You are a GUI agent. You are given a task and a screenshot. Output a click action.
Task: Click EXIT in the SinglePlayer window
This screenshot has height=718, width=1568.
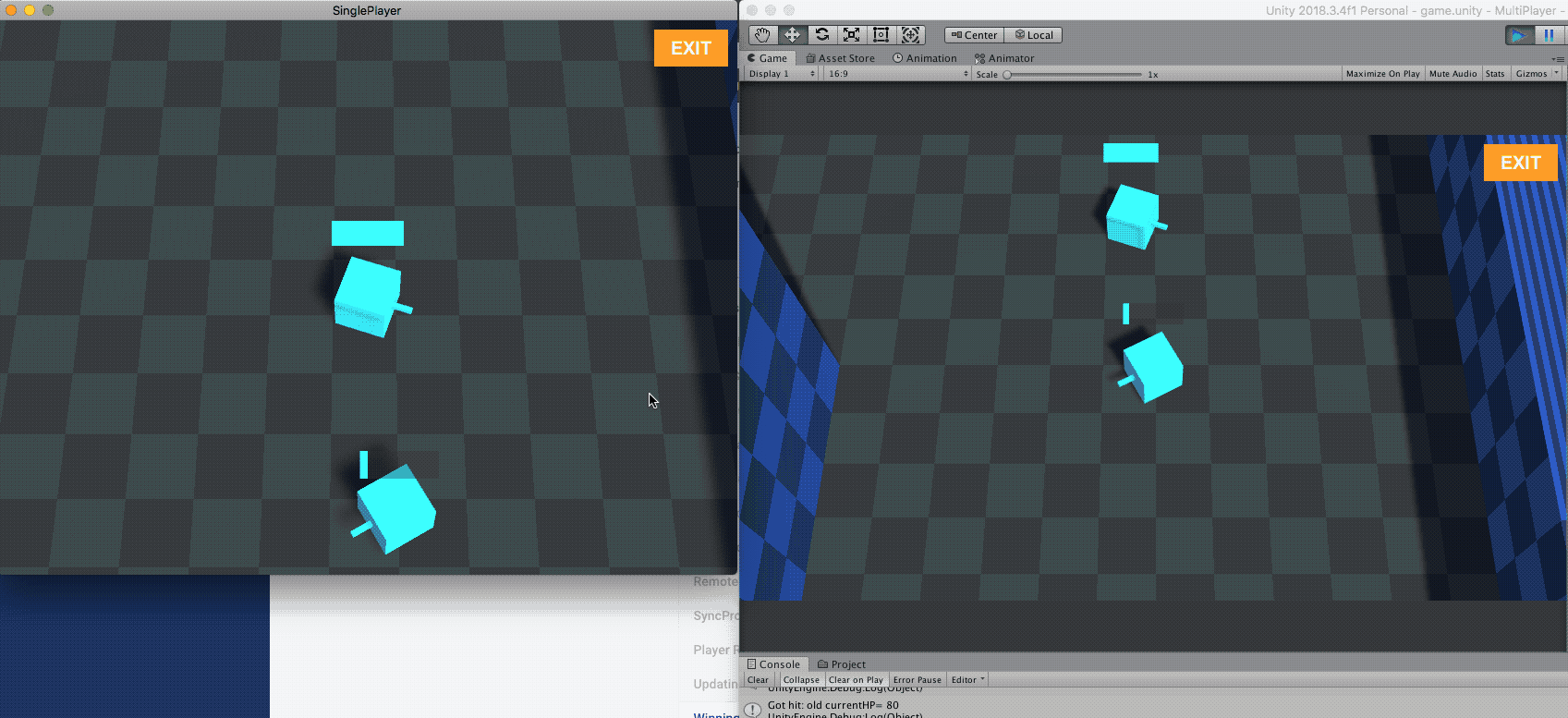tap(691, 49)
